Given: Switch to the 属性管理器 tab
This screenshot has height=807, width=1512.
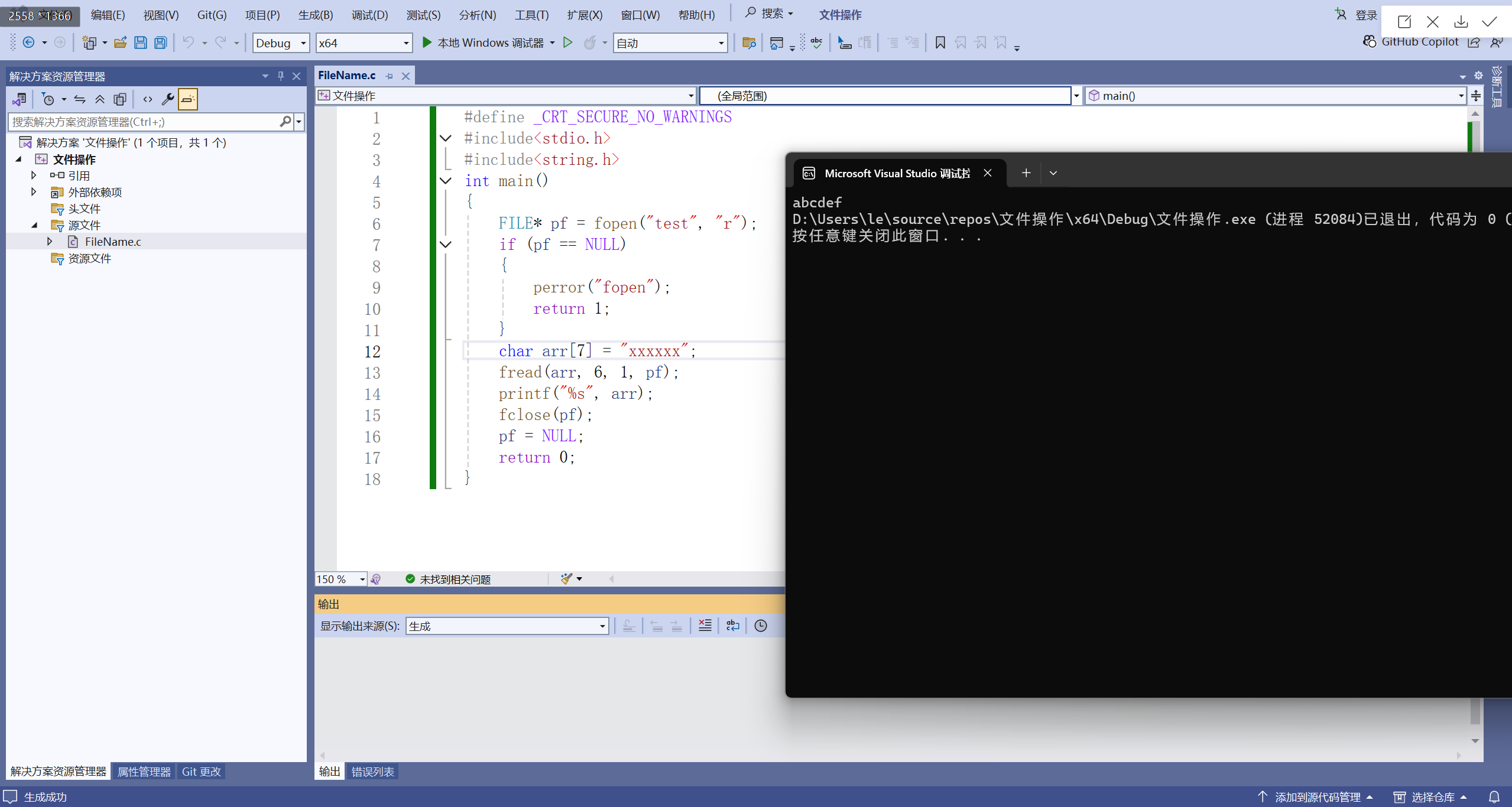Looking at the screenshot, I should pos(144,772).
